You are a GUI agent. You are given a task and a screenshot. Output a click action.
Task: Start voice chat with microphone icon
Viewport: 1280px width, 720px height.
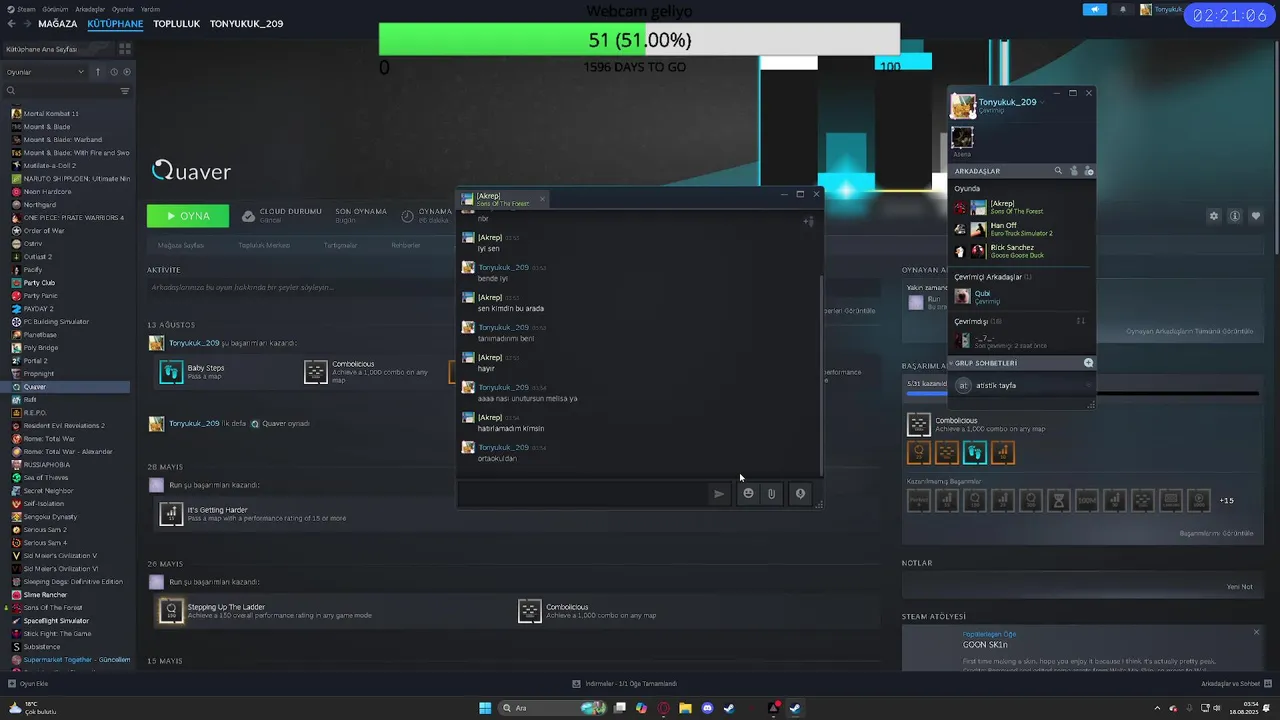(x=800, y=494)
